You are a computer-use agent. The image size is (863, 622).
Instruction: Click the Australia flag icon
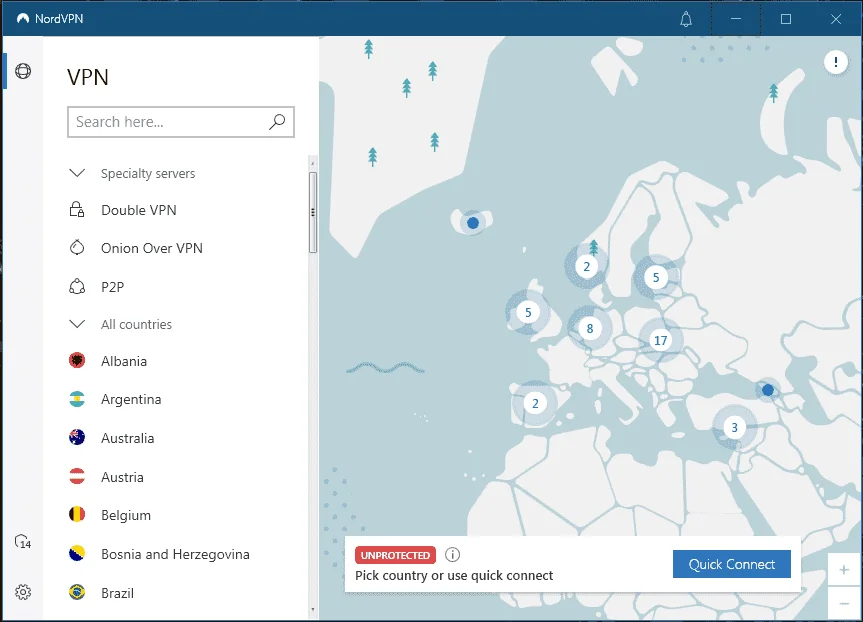point(77,438)
